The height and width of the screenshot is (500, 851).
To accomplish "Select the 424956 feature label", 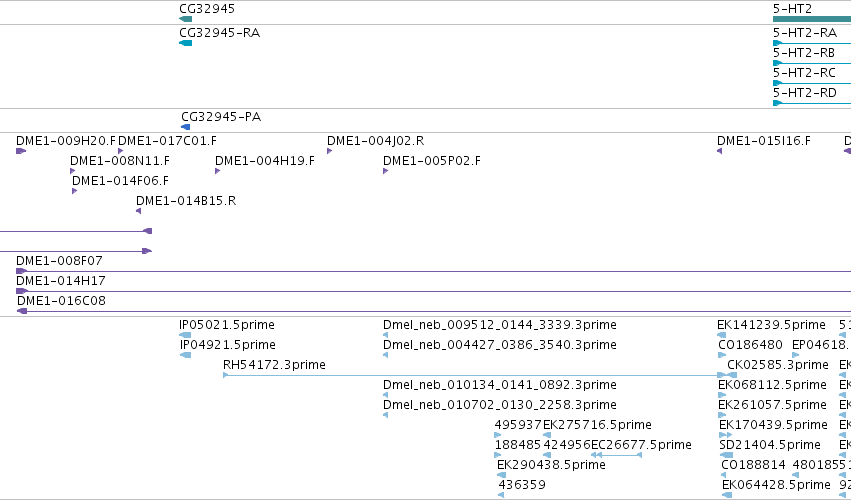I will pyautogui.click(x=567, y=445).
